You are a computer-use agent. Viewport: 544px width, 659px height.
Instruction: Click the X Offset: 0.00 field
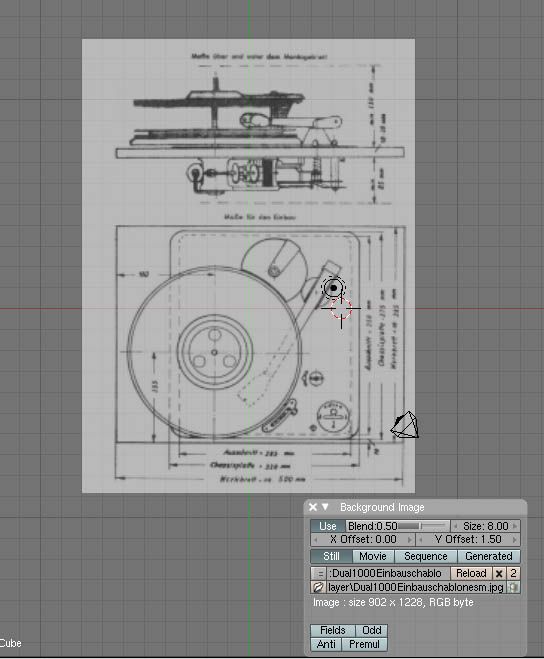363,539
